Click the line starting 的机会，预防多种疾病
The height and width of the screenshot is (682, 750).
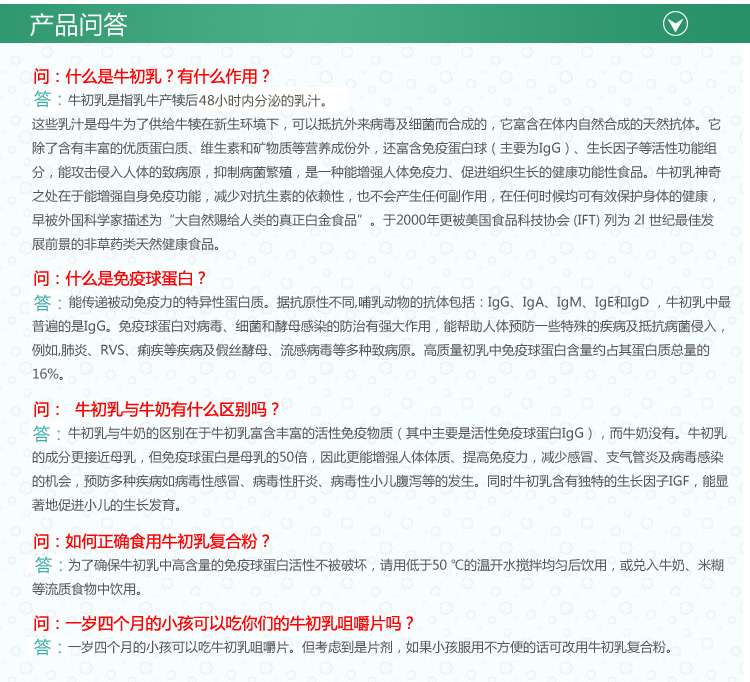pyautogui.click(x=380, y=481)
